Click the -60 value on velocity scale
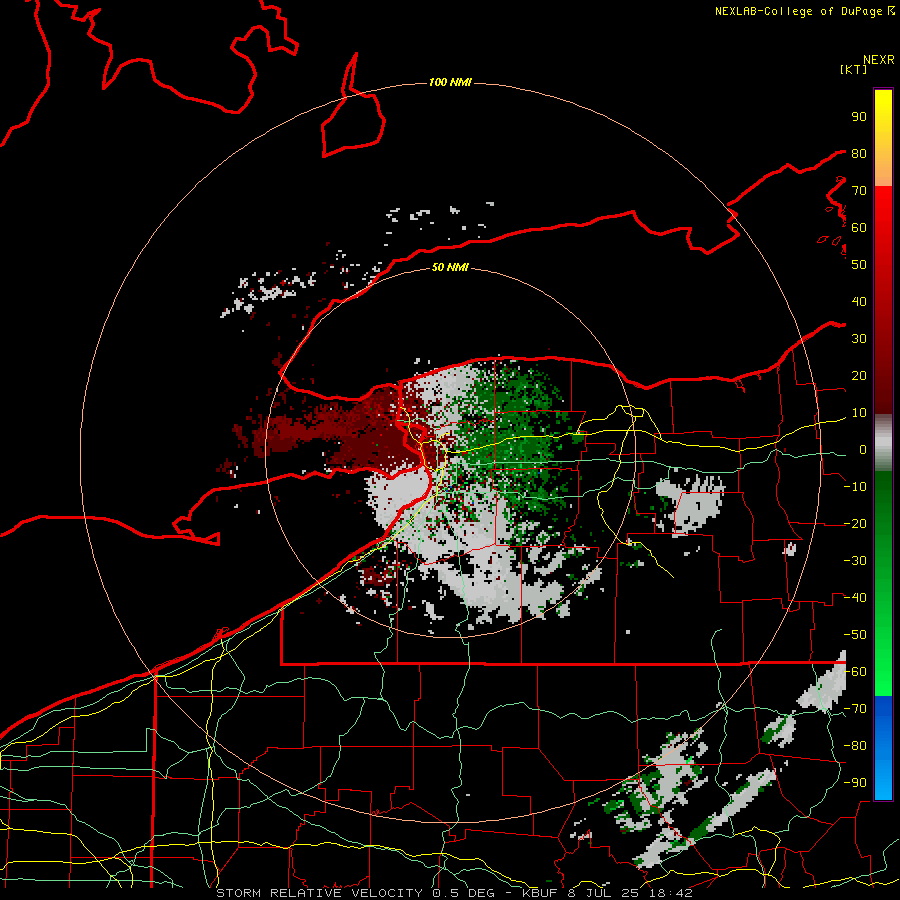This screenshot has height=900, width=900. coord(856,672)
